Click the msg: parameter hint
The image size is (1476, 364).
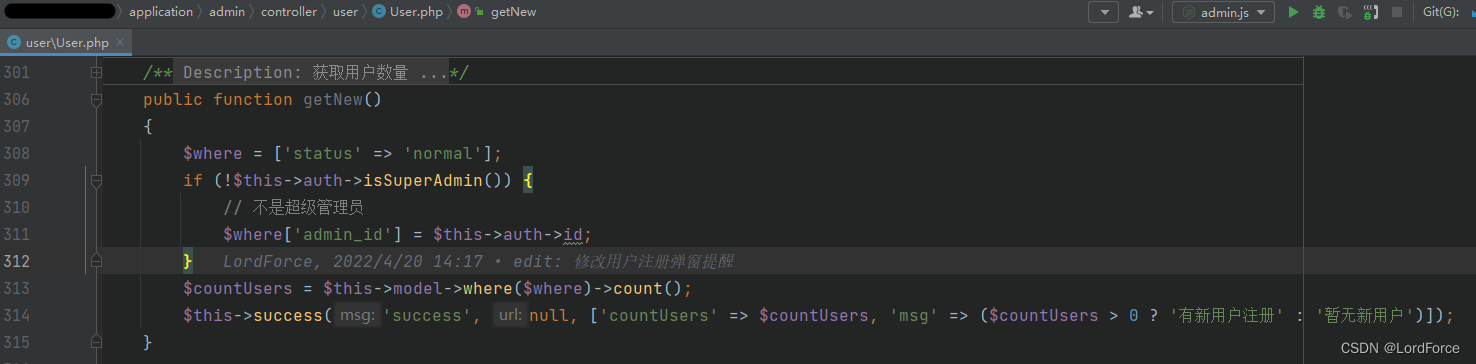[x=356, y=315]
